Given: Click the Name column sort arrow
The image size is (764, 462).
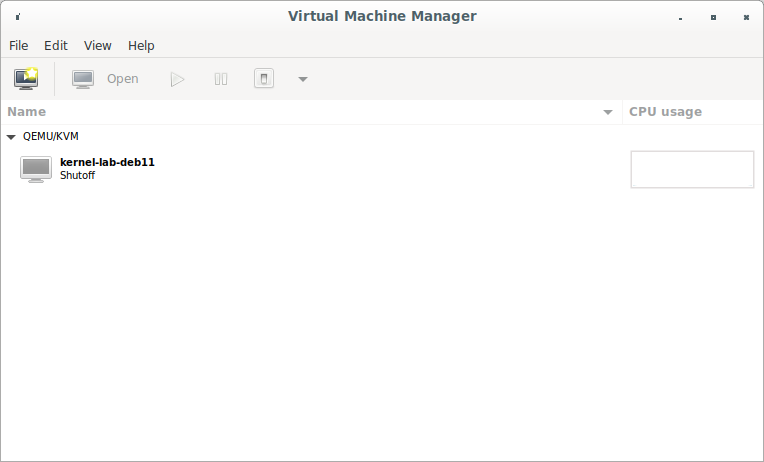Looking at the screenshot, I should (x=608, y=112).
